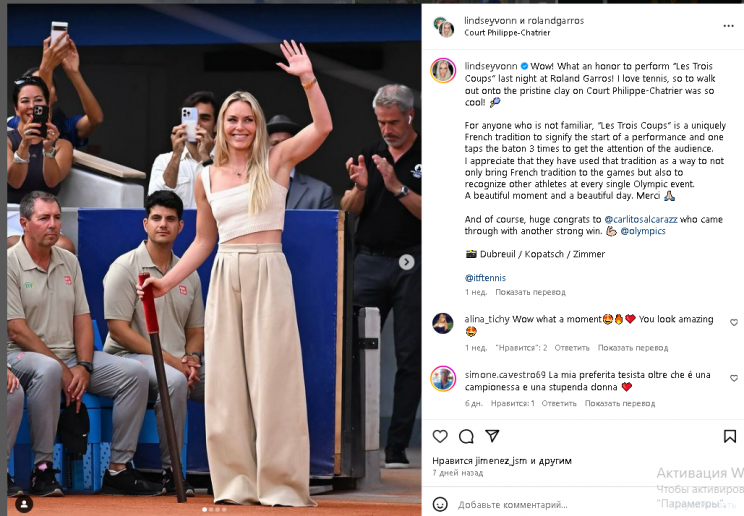Open the @carlitosalcarazz mention link

(641, 219)
